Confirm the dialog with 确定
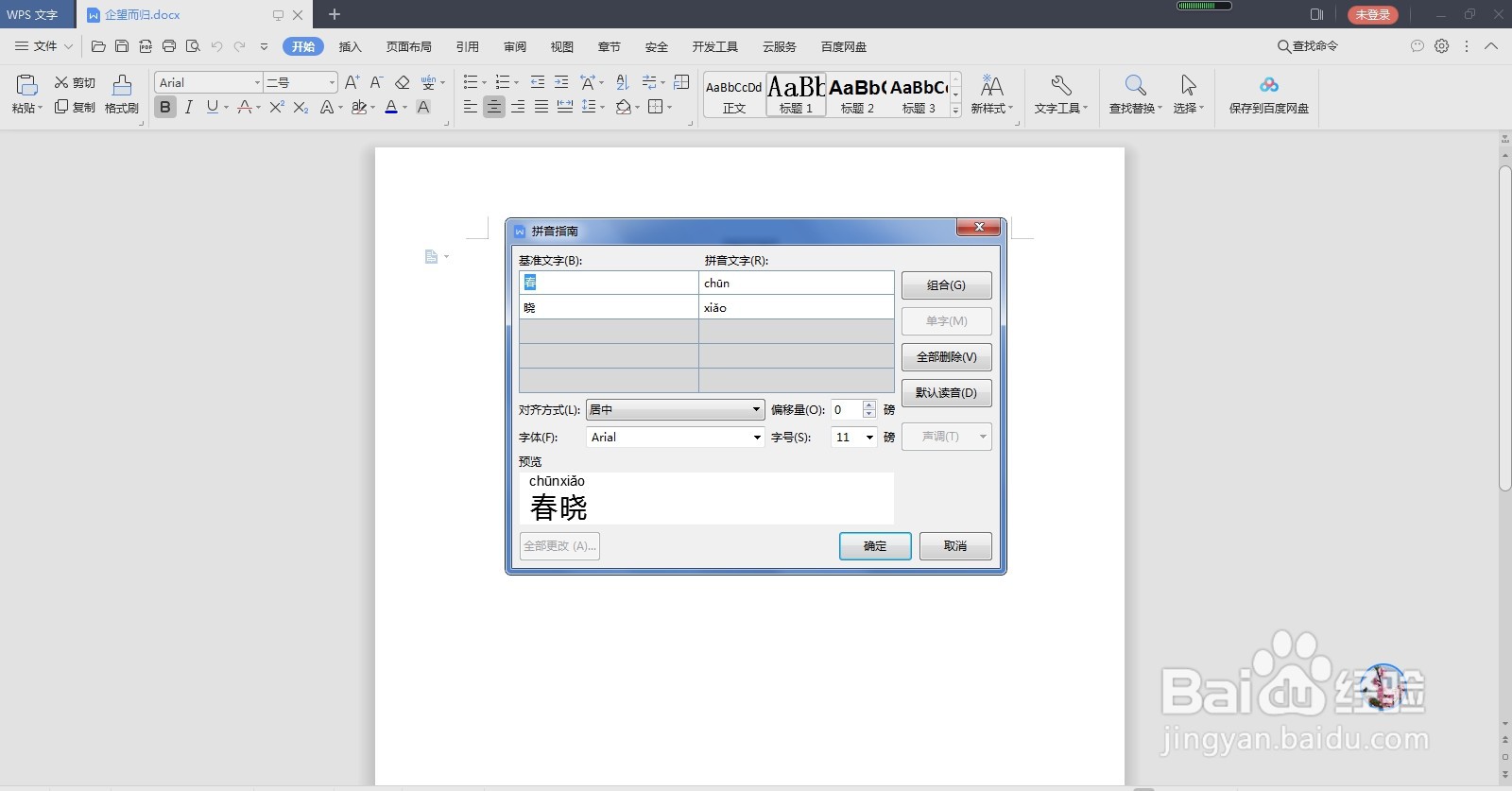Image resolution: width=1512 pixels, height=791 pixels. tap(875, 546)
